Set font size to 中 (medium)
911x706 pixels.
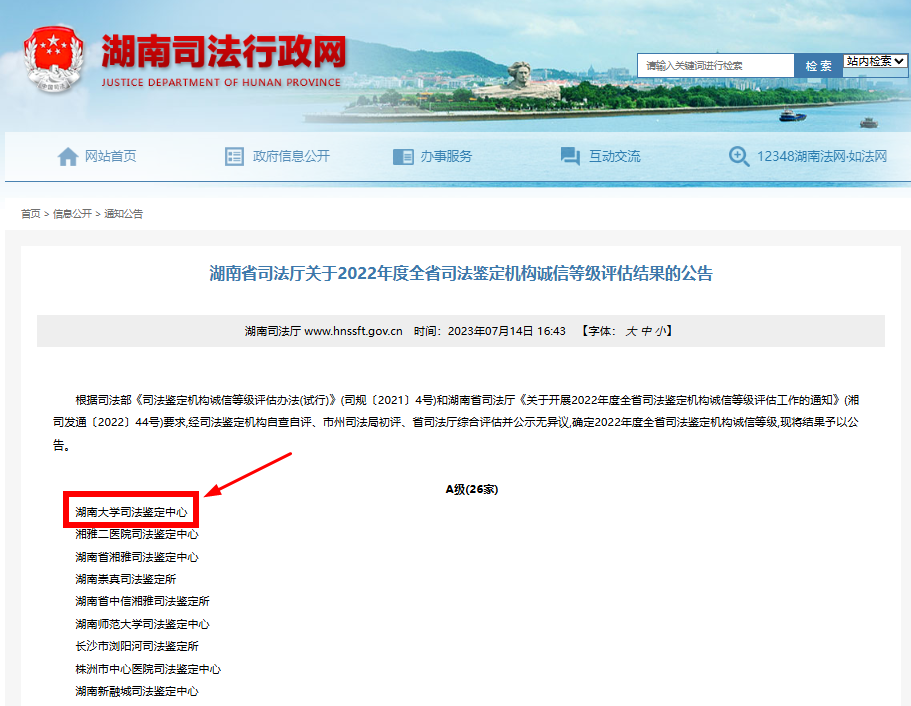tap(646, 331)
